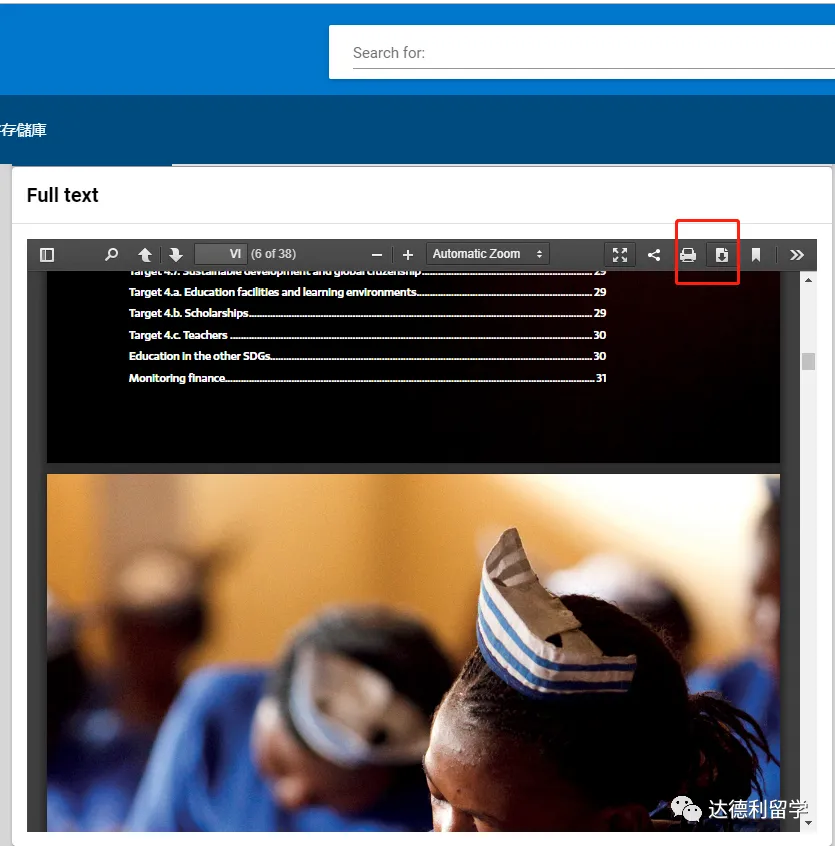Image resolution: width=835 pixels, height=846 pixels.
Task: Bookmark the current view
Action: coord(756,255)
